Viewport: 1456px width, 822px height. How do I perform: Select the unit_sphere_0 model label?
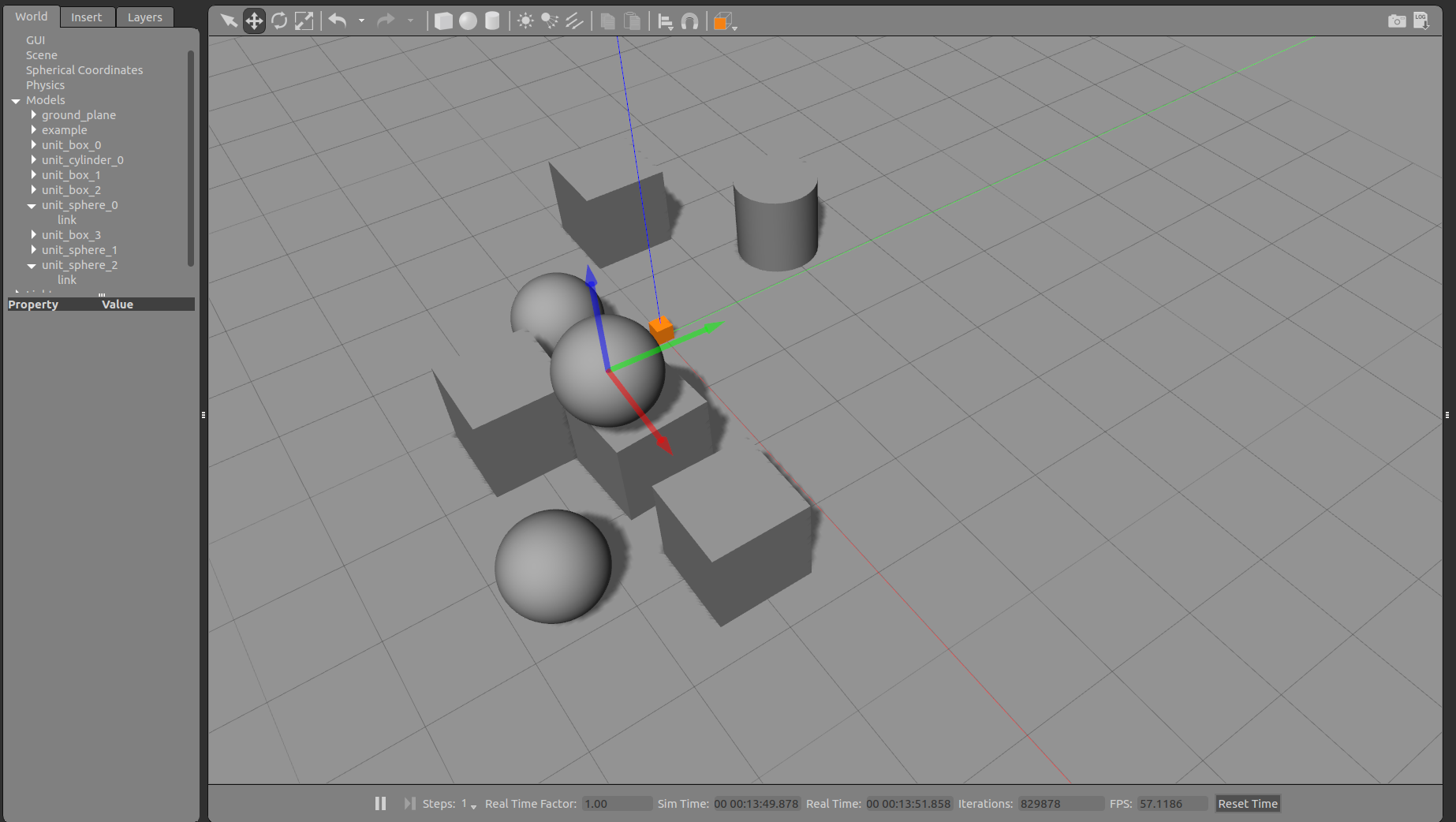(80, 205)
